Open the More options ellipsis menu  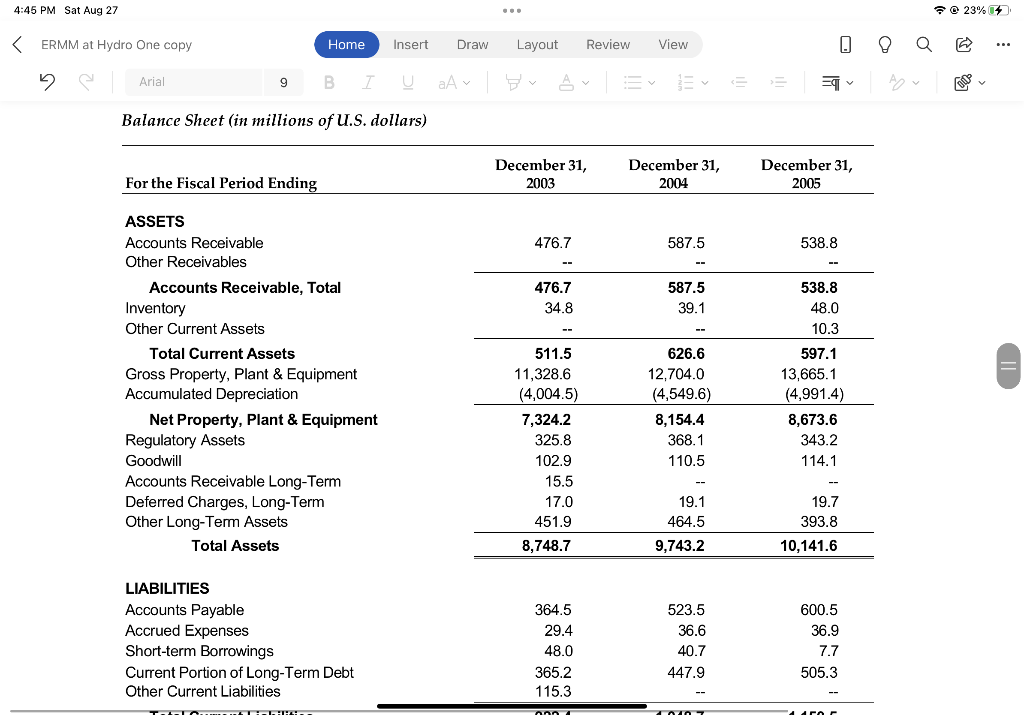(1005, 44)
